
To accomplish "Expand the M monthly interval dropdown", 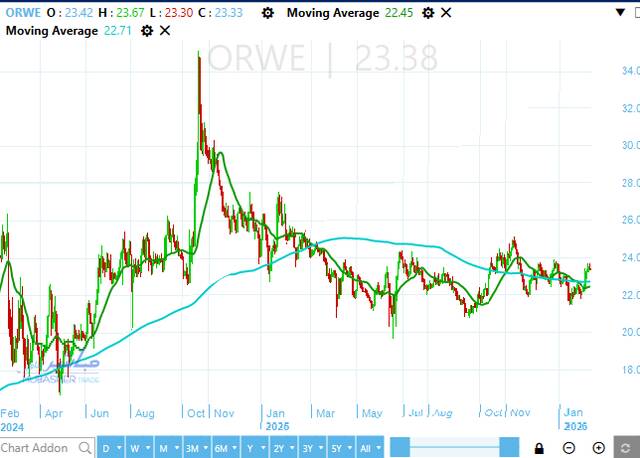I will [x=167, y=447].
